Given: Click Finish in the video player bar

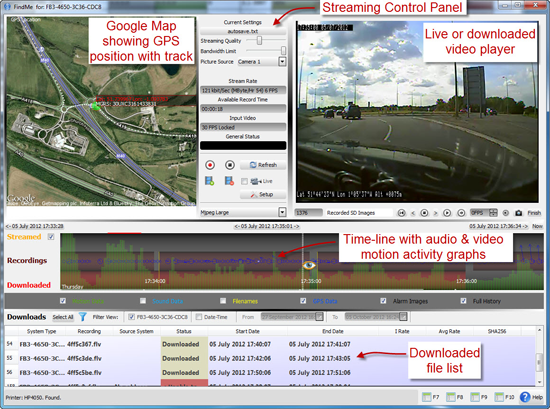Looking at the screenshot, I should pyautogui.click(x=534, y=213).
